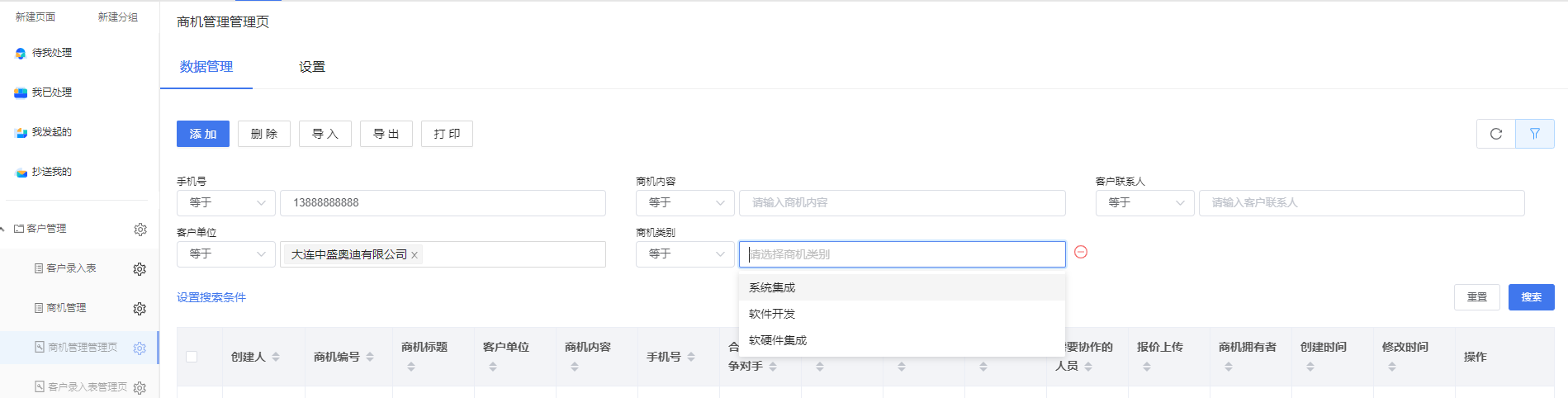Open the 商机类别 operator dropdown

685,254
